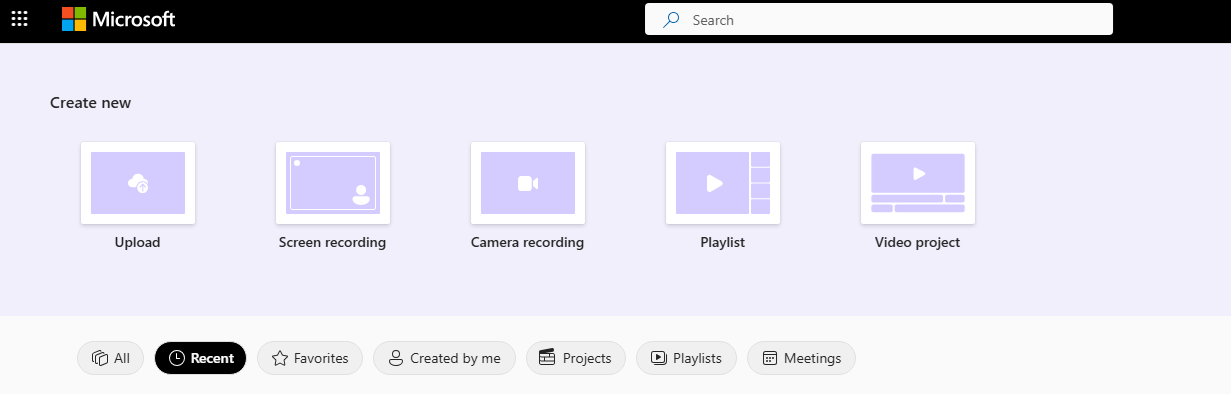1232x395 pixels.
Task: Click the Camera recording label
Action: point(528,243)
